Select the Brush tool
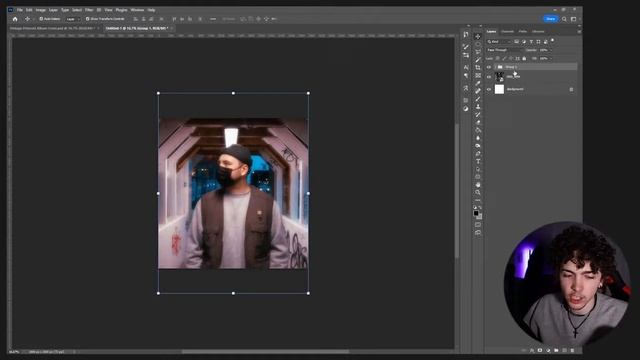Screen dimensions: 640x360 (478, 99)
